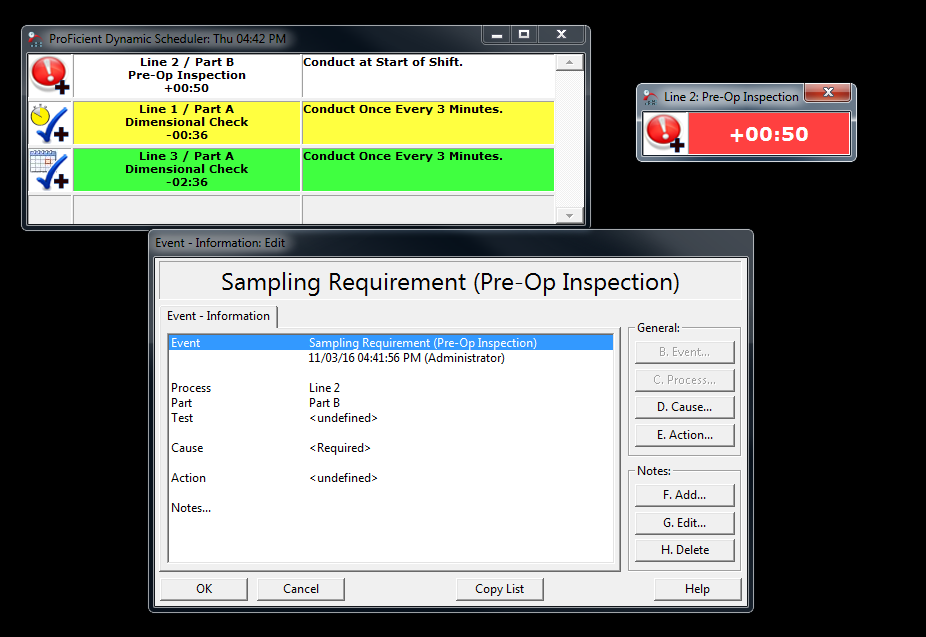Confirm the event with OK
The height and width of the screenshot is (637, 926).
coord(204,589)
